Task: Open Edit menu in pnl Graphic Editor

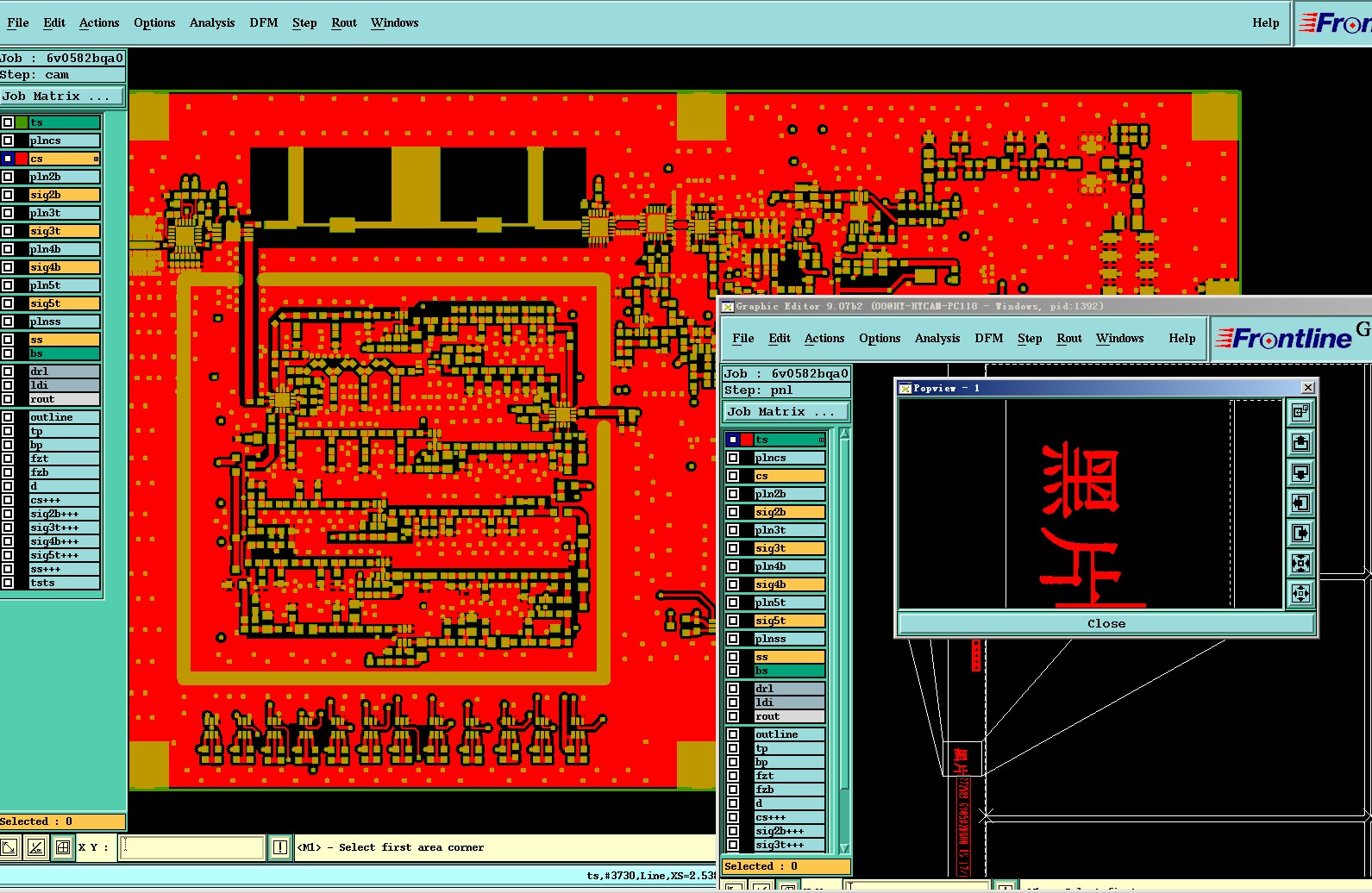Action: click(780, 339)
